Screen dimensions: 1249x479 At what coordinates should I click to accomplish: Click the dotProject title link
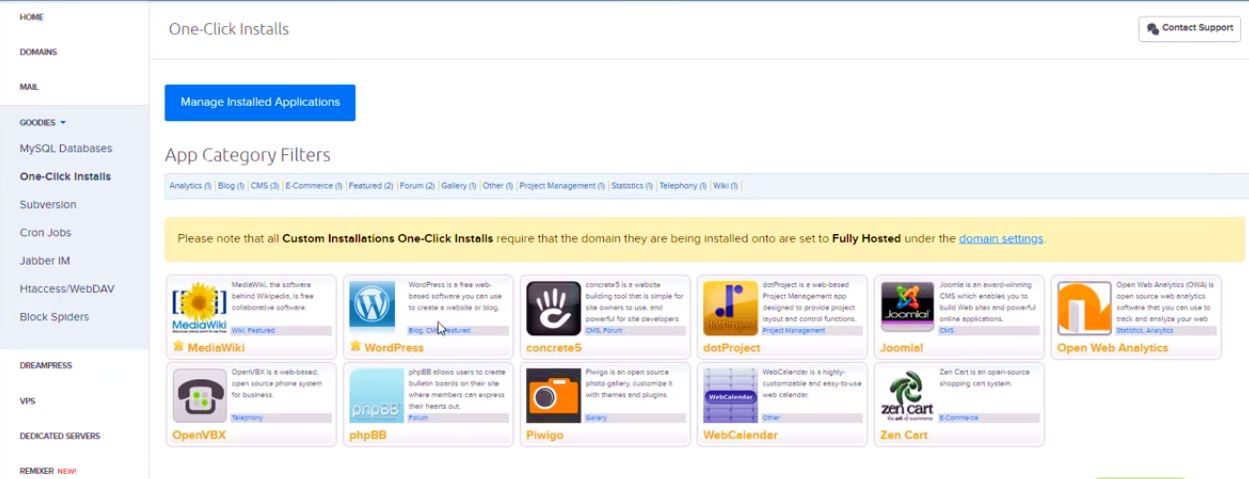tap(732, 348)
